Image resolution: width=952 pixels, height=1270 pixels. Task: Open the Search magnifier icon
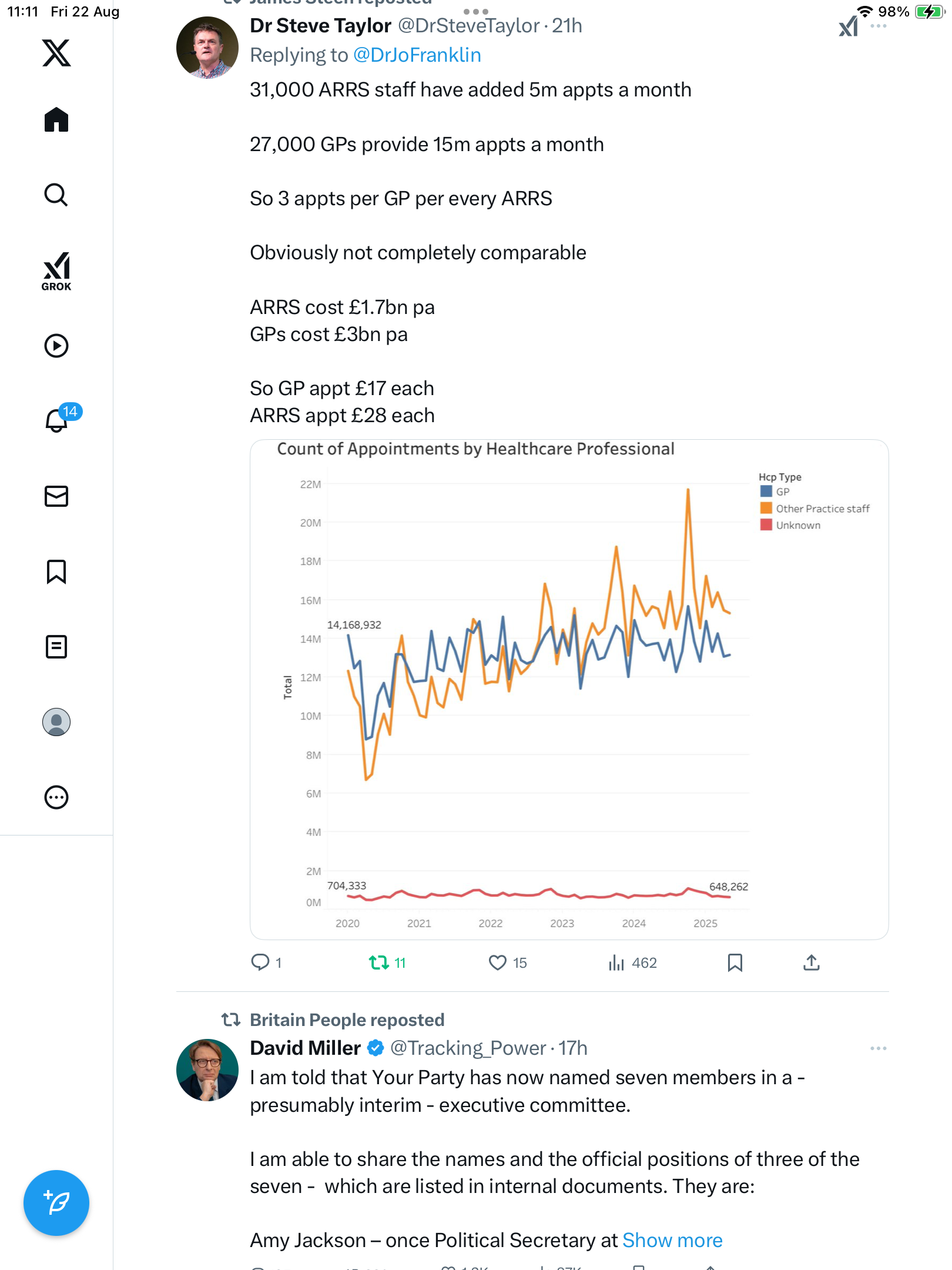click(56, 195)
